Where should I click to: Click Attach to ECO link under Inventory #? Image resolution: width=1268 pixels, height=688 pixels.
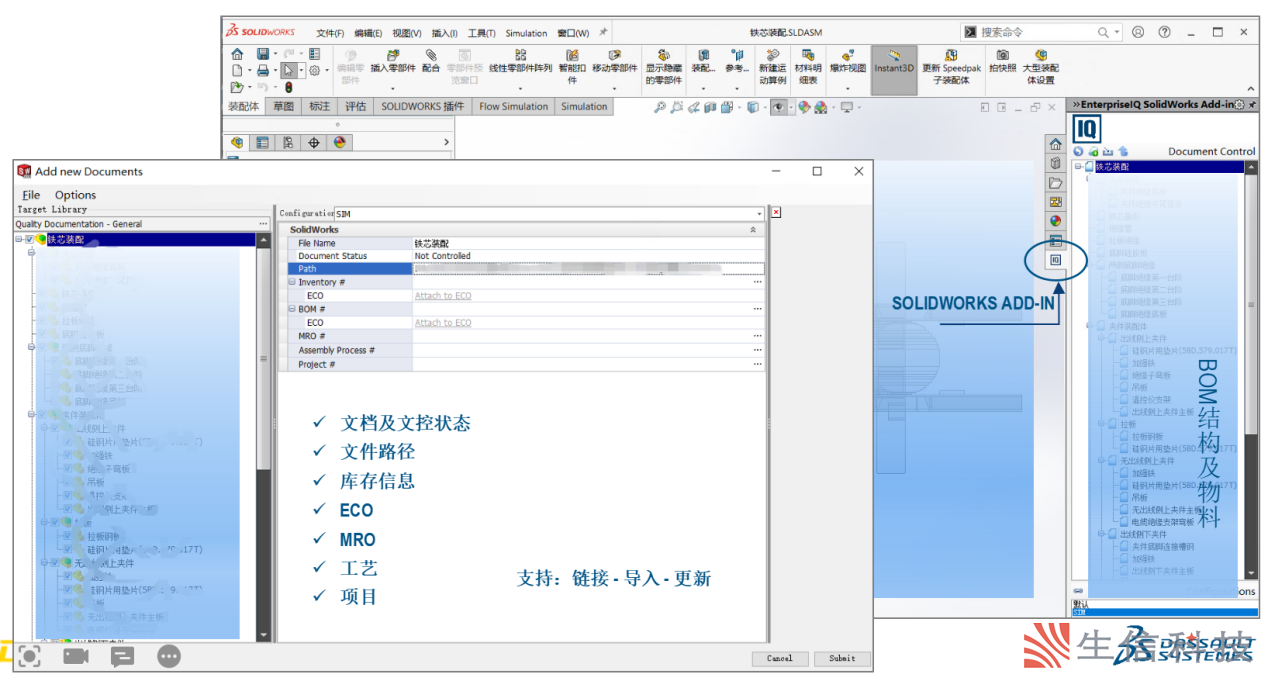click(443, 296)
